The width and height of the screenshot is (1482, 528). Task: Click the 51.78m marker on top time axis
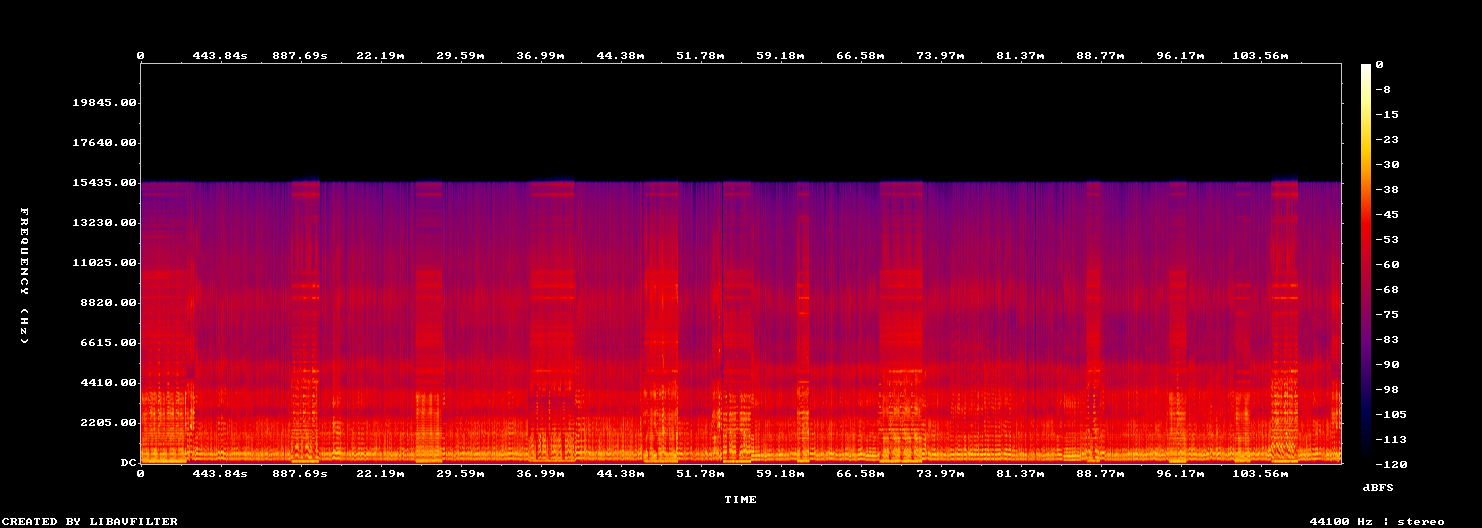point(700,55)
